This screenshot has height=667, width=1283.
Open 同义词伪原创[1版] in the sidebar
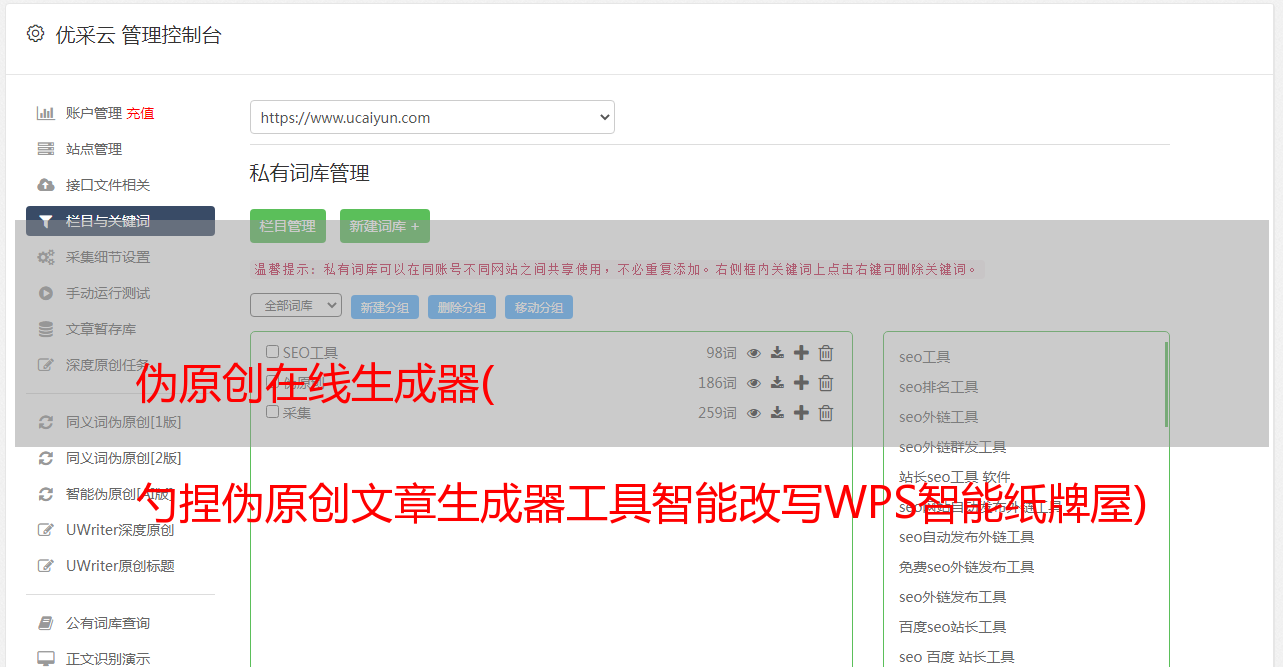[x=124, y=422]
